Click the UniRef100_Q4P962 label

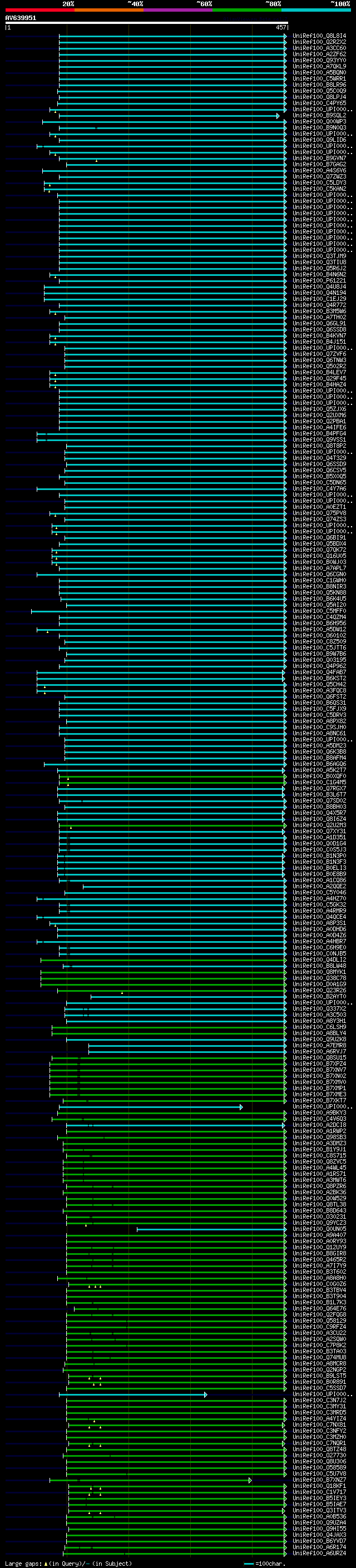coord(319,665)
